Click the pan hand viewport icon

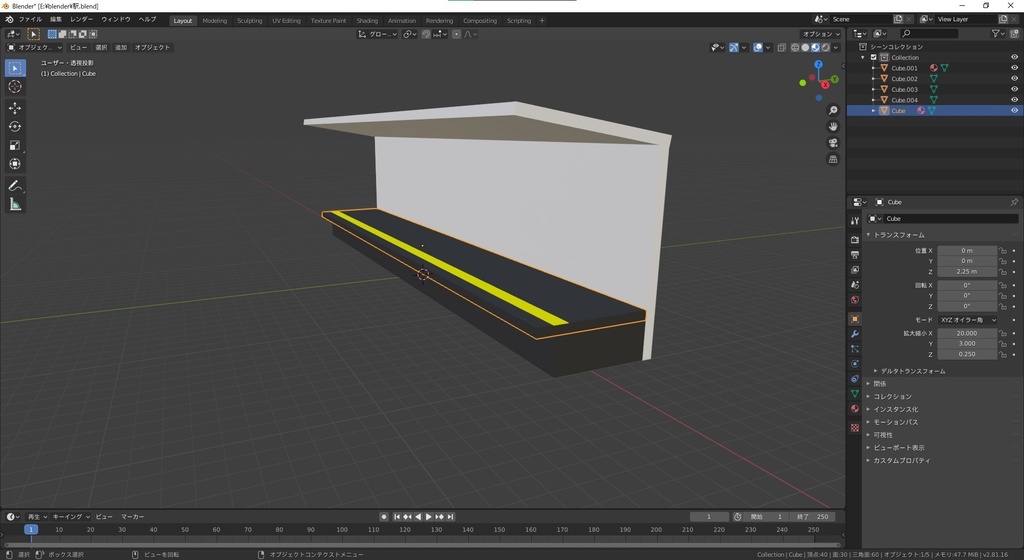click(x=833, y=127)
